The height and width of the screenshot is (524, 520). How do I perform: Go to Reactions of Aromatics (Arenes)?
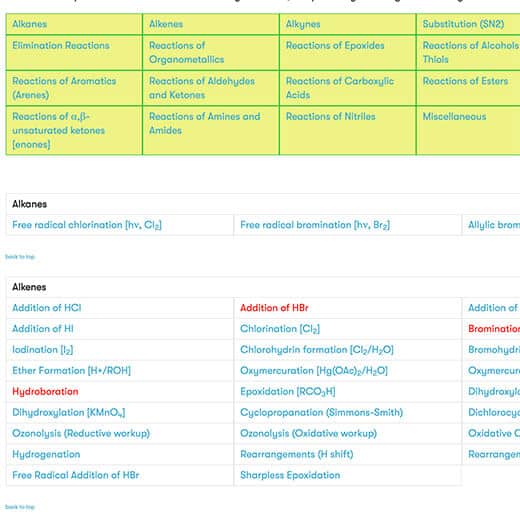click(x=64, y=88)
